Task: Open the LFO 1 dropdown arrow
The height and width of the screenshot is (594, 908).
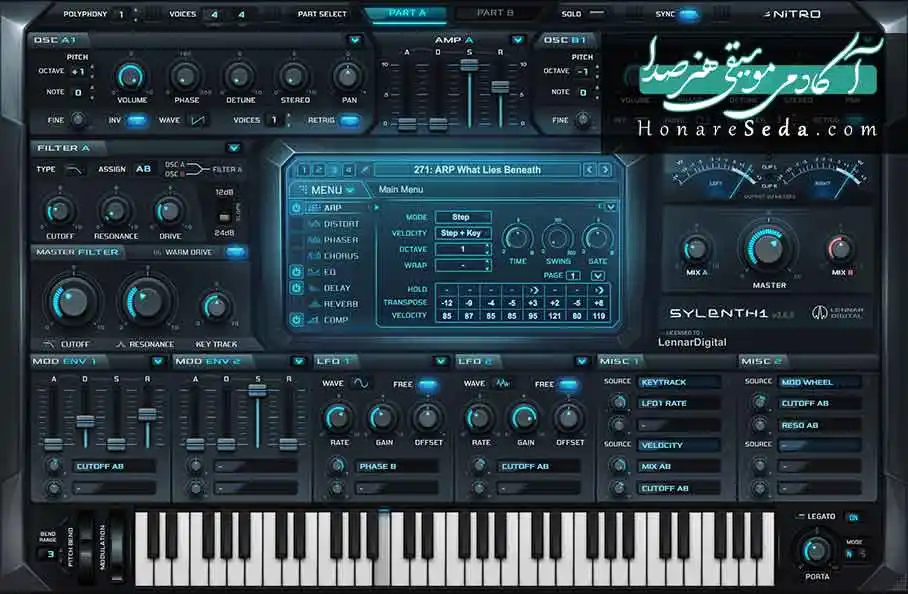Action: [441, 361]
